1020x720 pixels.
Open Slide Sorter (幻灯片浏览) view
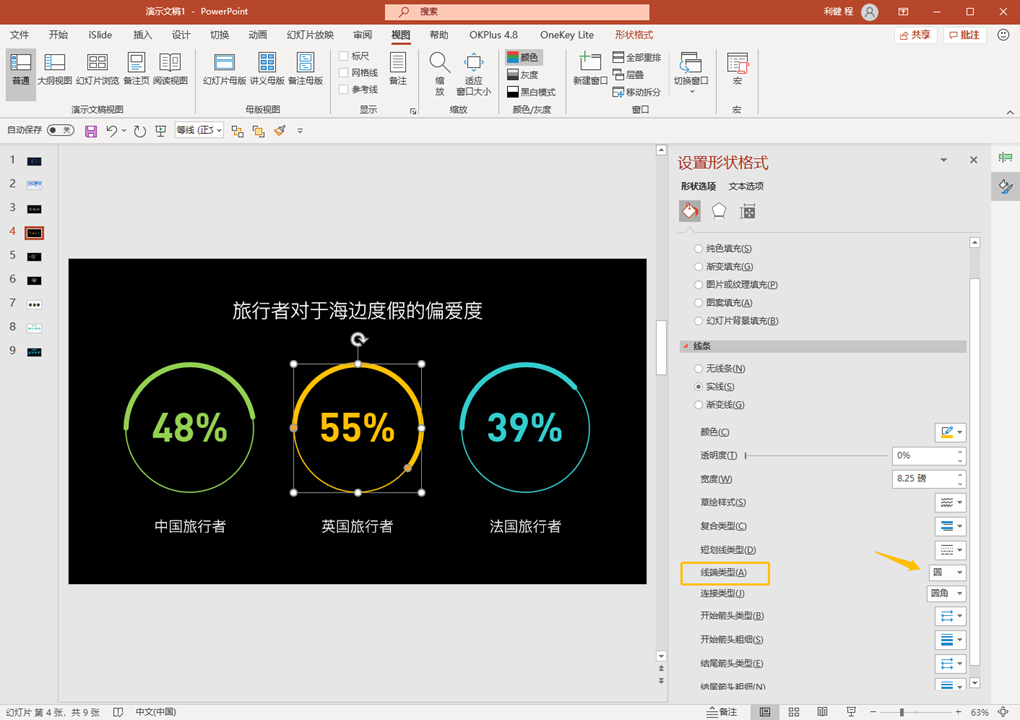click(x=98, y=70)
